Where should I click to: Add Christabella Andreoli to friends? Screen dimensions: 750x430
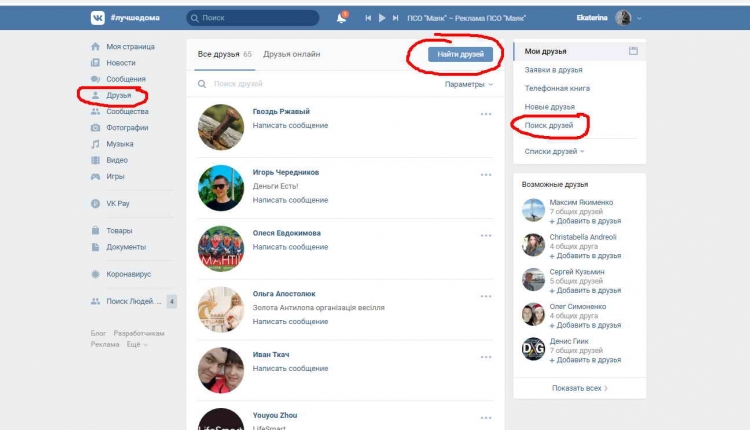click(x=585, y=256)
